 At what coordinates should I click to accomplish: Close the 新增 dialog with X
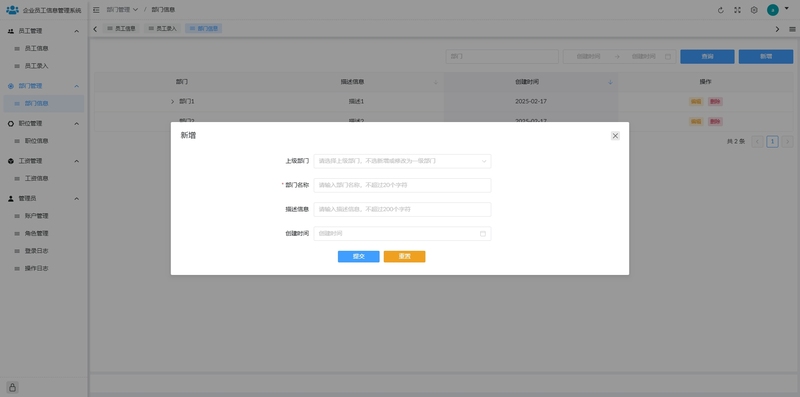615,136
